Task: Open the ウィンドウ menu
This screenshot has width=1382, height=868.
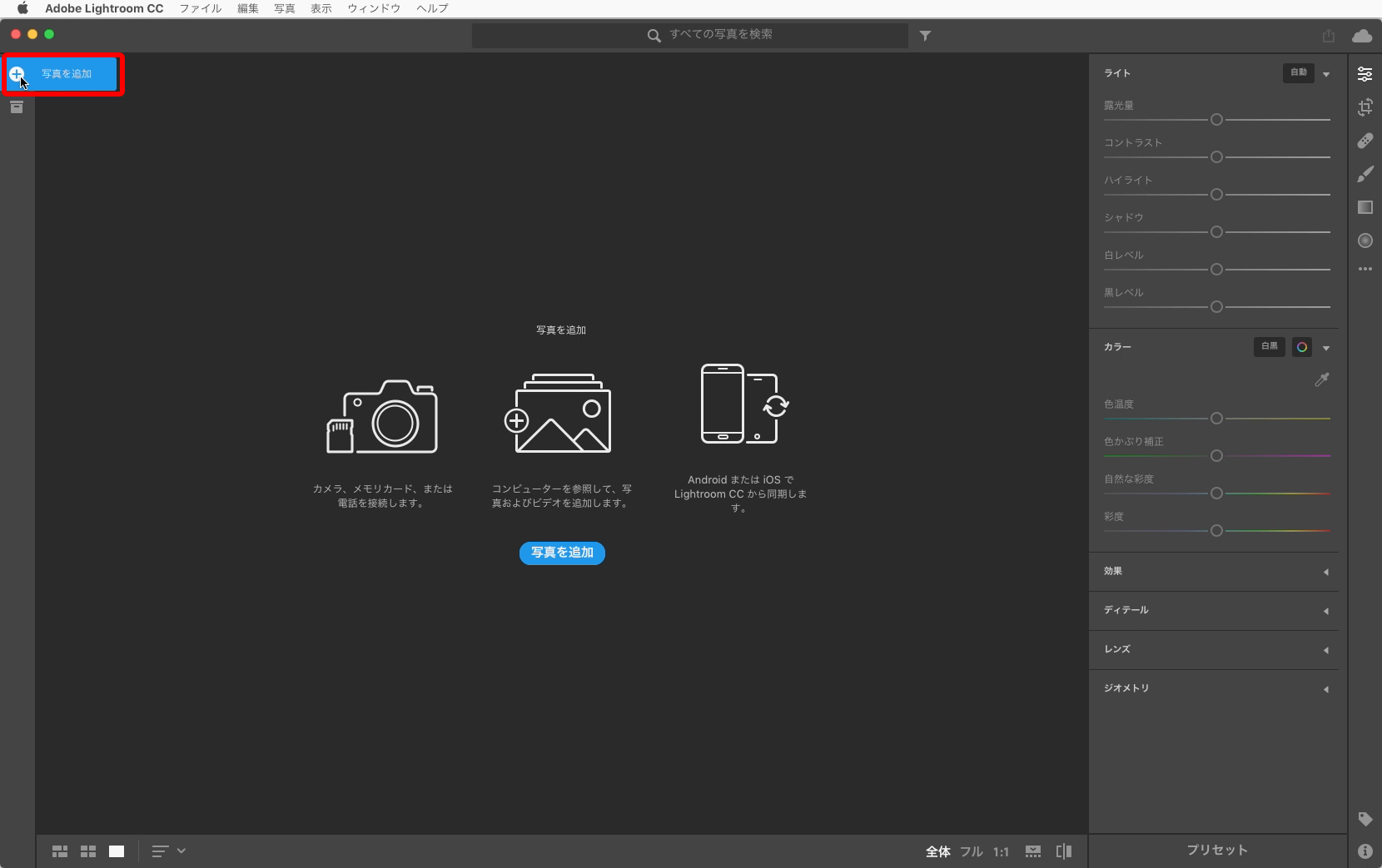Action: click(374, 8)
